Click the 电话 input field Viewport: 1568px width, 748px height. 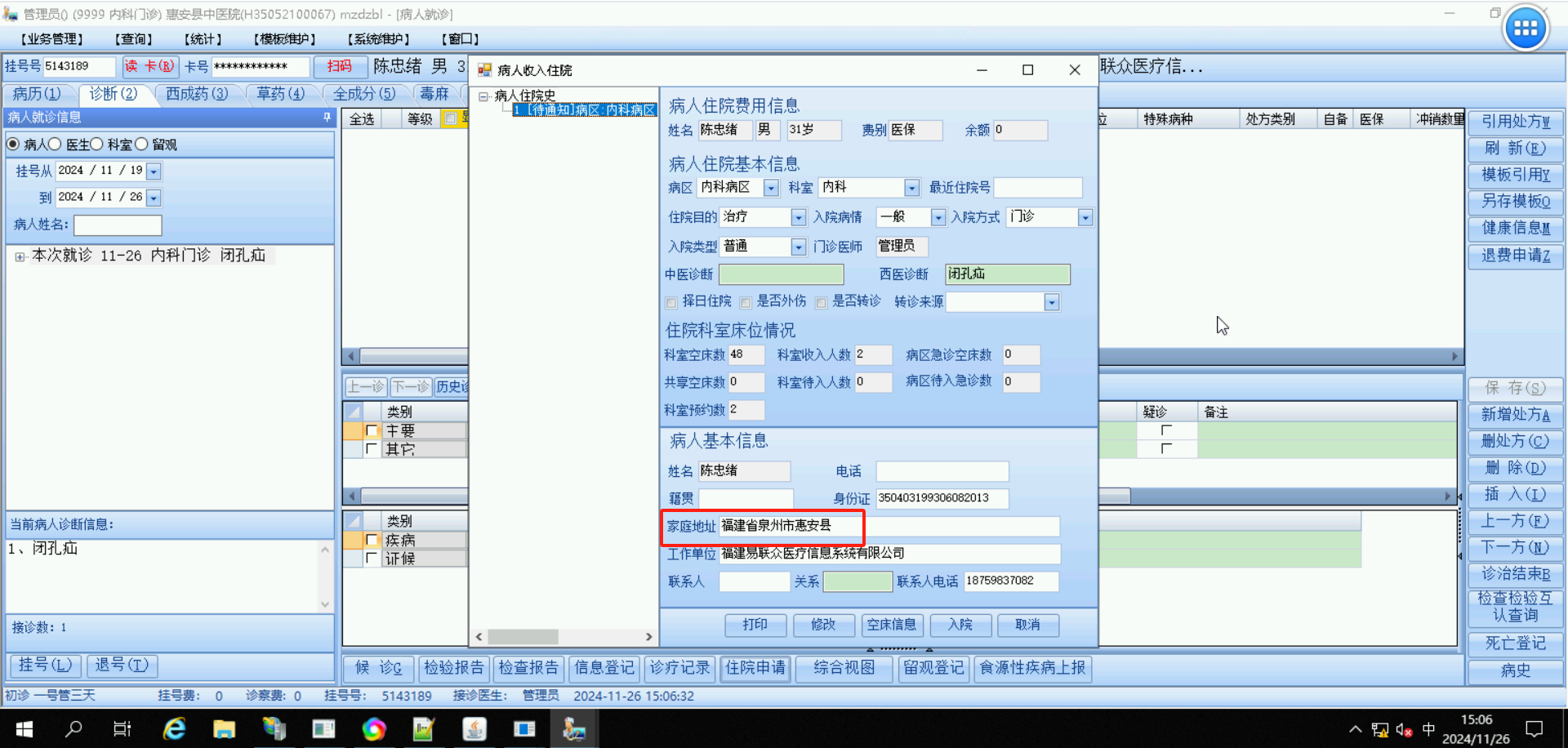(x=942, y=471)
